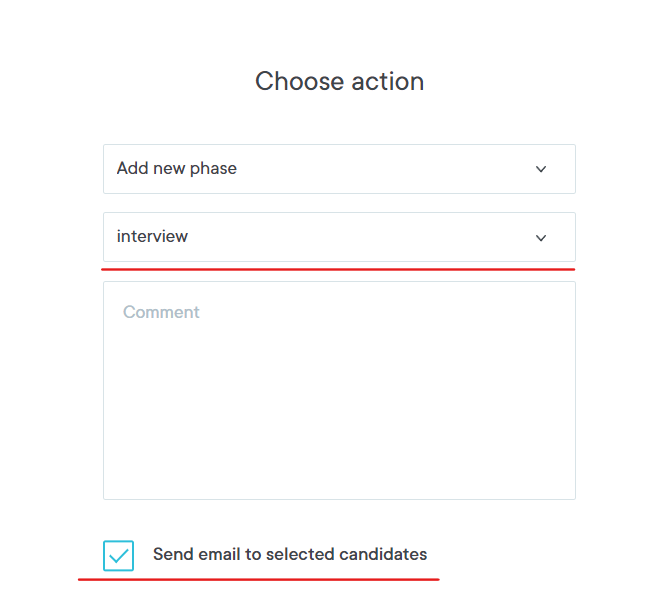Screen dimensions: 672x596
Task: Click the "Send email" text beside checkbox
Action: [194, 554]
